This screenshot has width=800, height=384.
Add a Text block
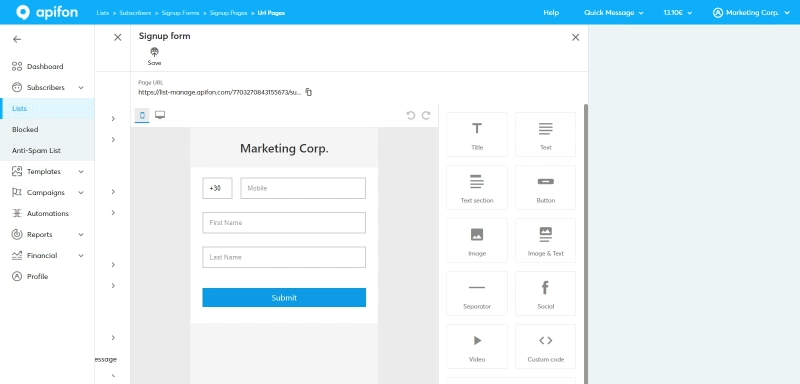coord(545,135)
